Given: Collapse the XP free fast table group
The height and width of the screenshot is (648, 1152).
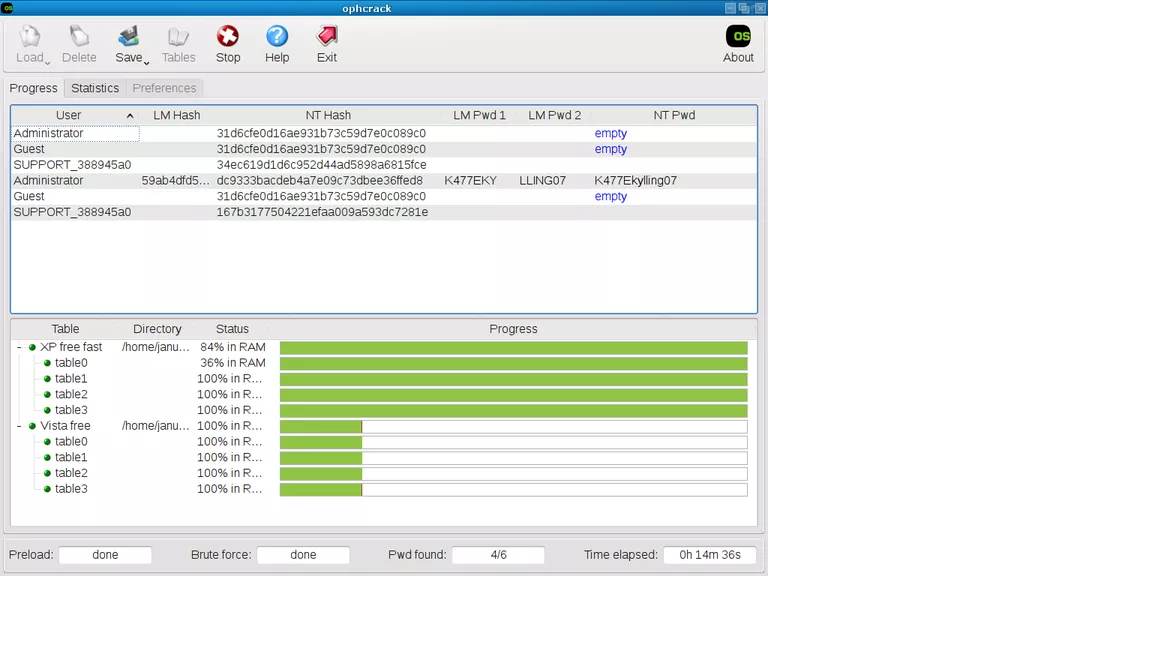Looking at the screenshot, I should pos(19,347).
